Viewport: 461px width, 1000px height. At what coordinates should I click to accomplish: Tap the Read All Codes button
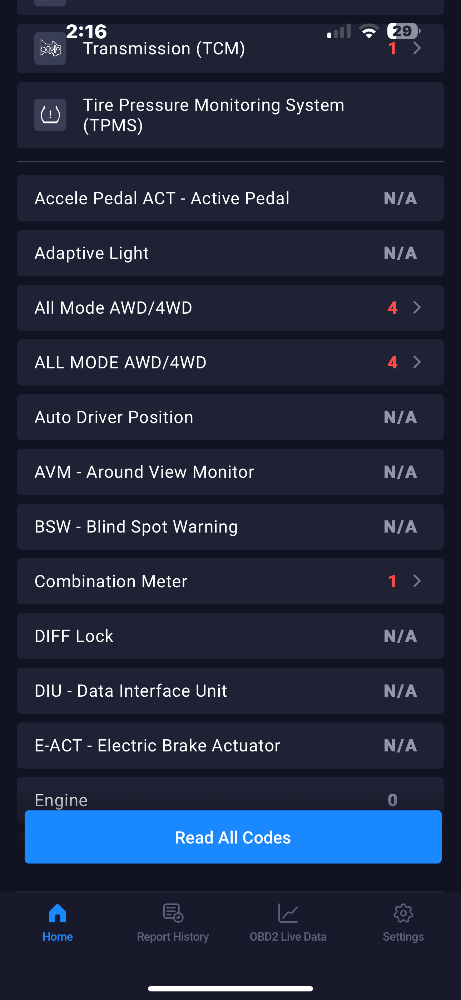[233, 837]
